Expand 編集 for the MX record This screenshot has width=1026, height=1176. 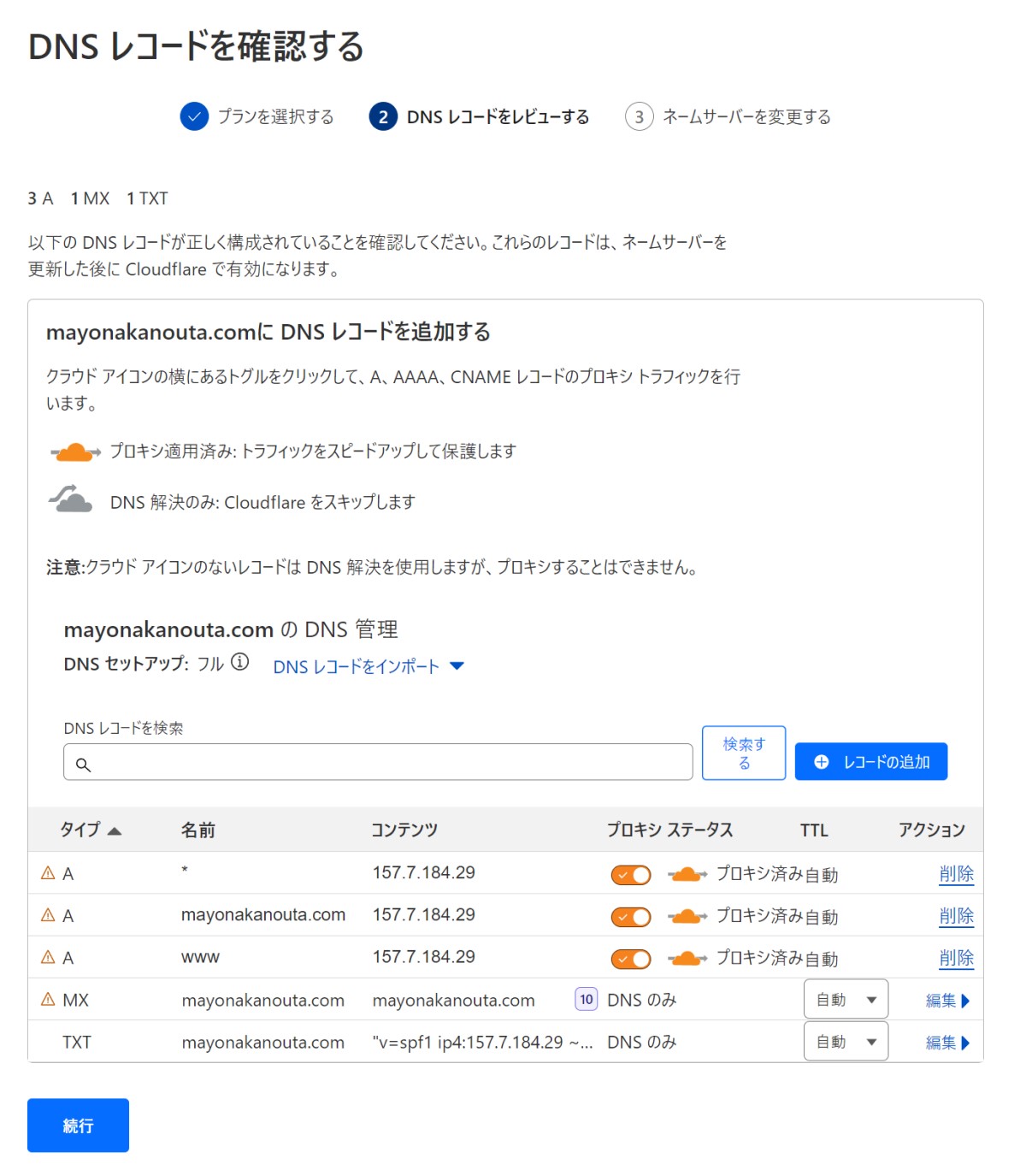[x=947, y=1000]
